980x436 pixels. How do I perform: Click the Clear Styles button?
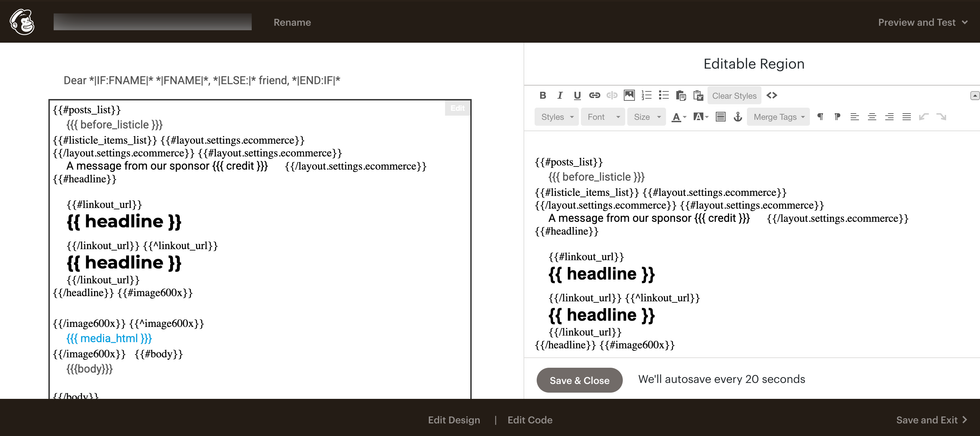tap(734, 96)
